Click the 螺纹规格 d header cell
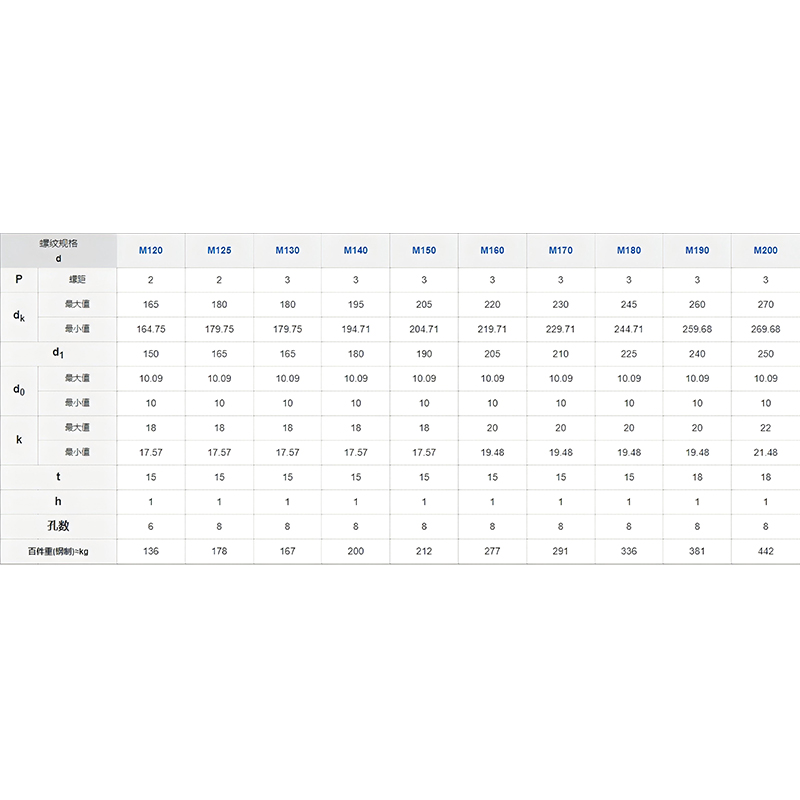Viewport: 800px width, 800px height. (58, 250)
